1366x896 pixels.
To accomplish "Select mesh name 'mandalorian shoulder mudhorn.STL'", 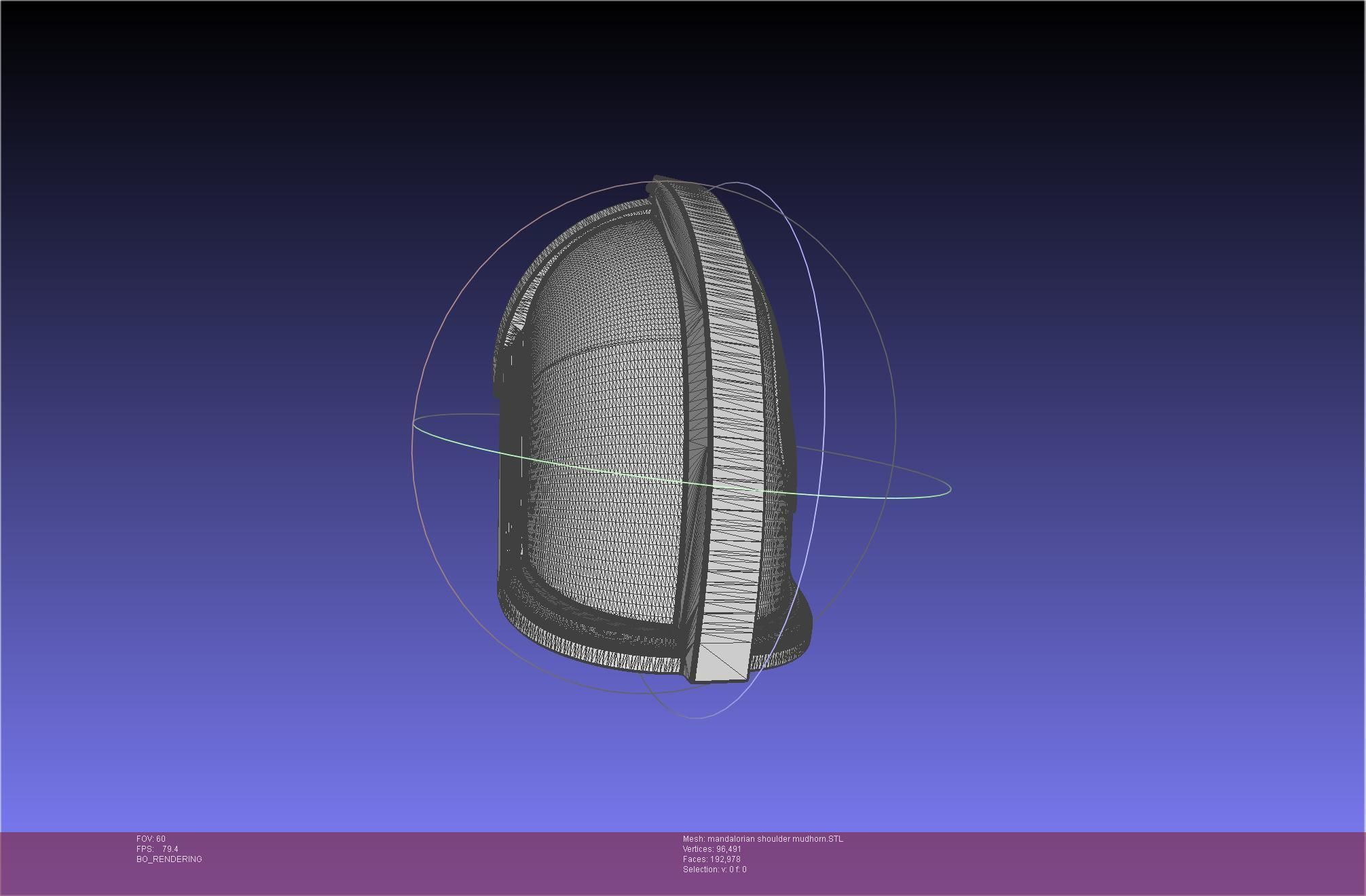I will coord(775,839).
